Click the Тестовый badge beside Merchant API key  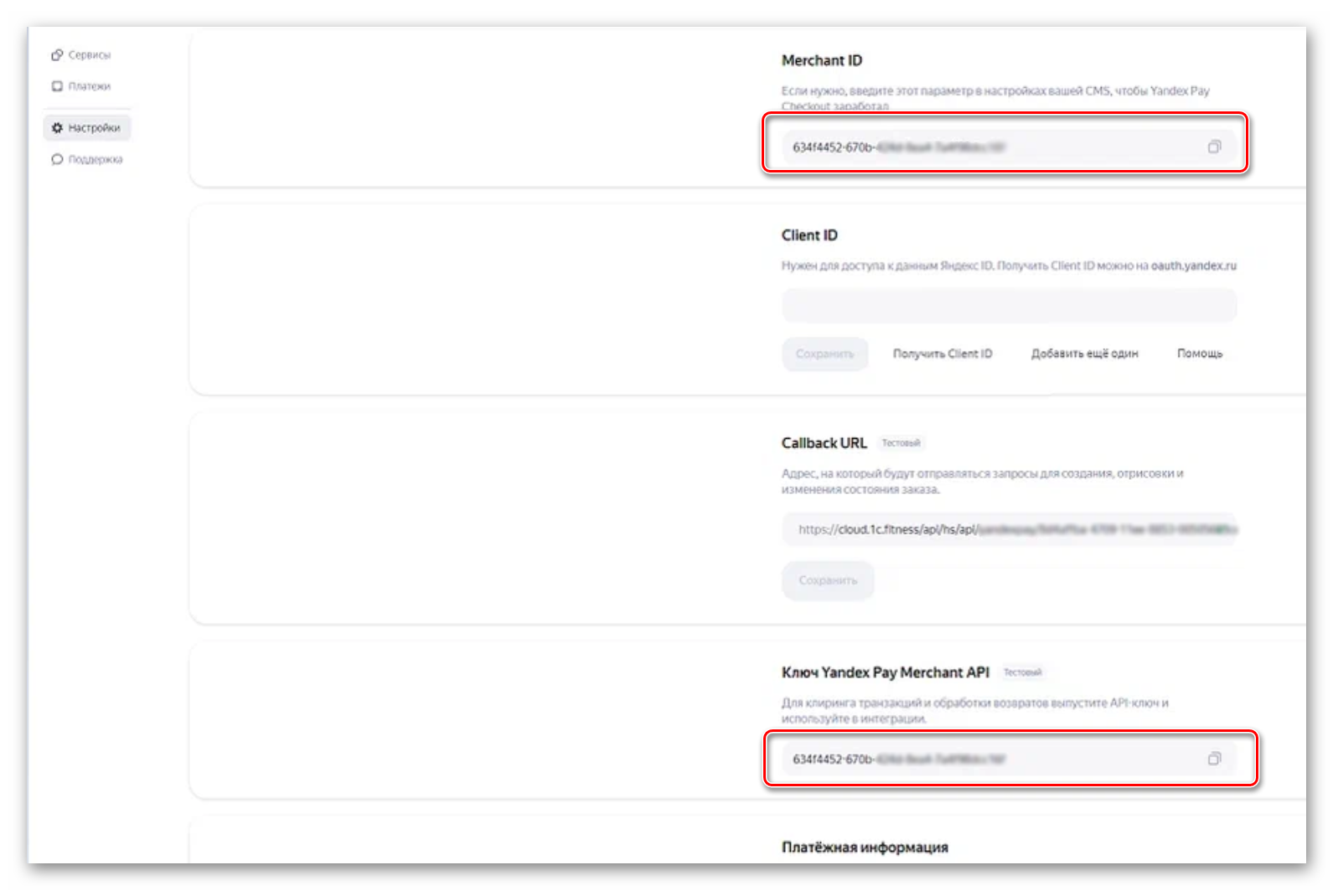coord(1022,672)
